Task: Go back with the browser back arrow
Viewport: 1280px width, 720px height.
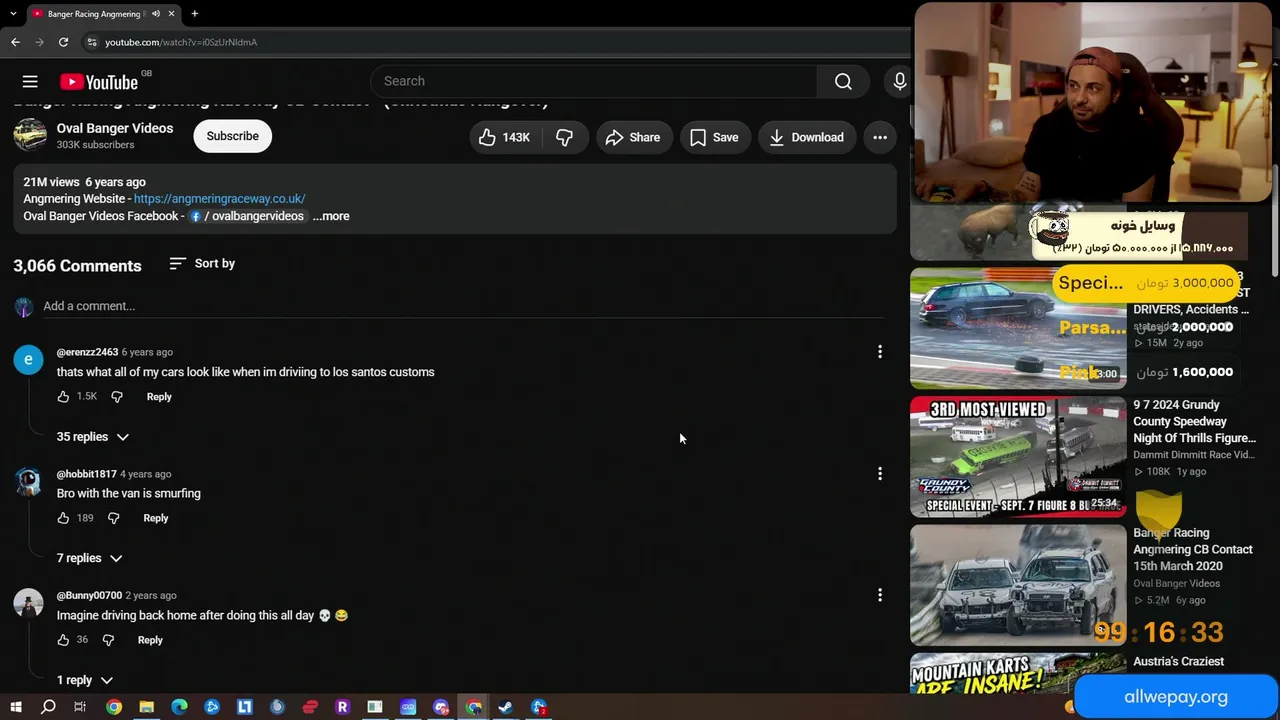Action: tap(15, 42)
